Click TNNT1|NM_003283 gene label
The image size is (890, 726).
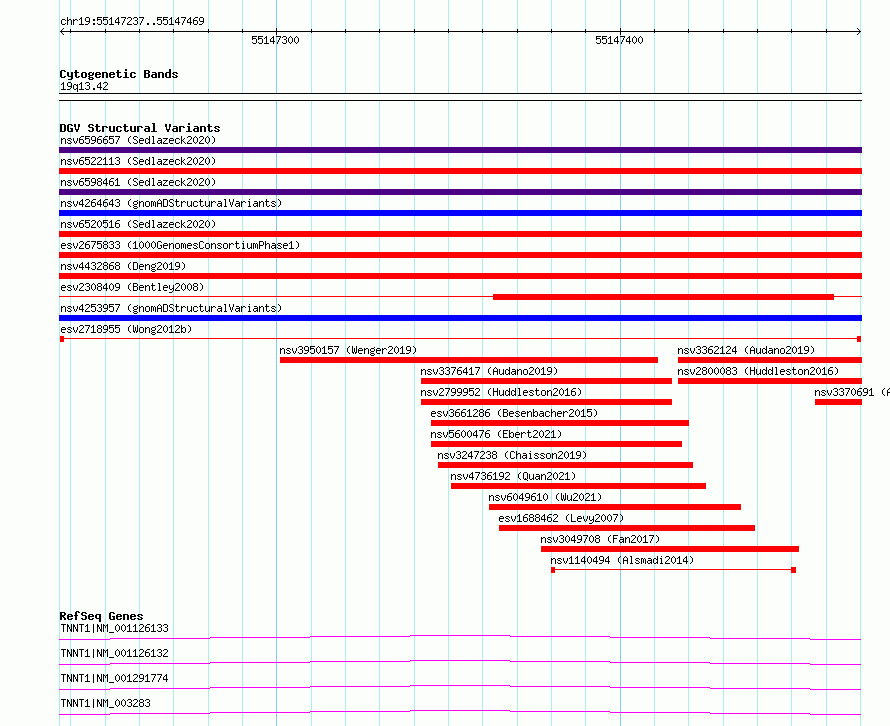(105, 703)
